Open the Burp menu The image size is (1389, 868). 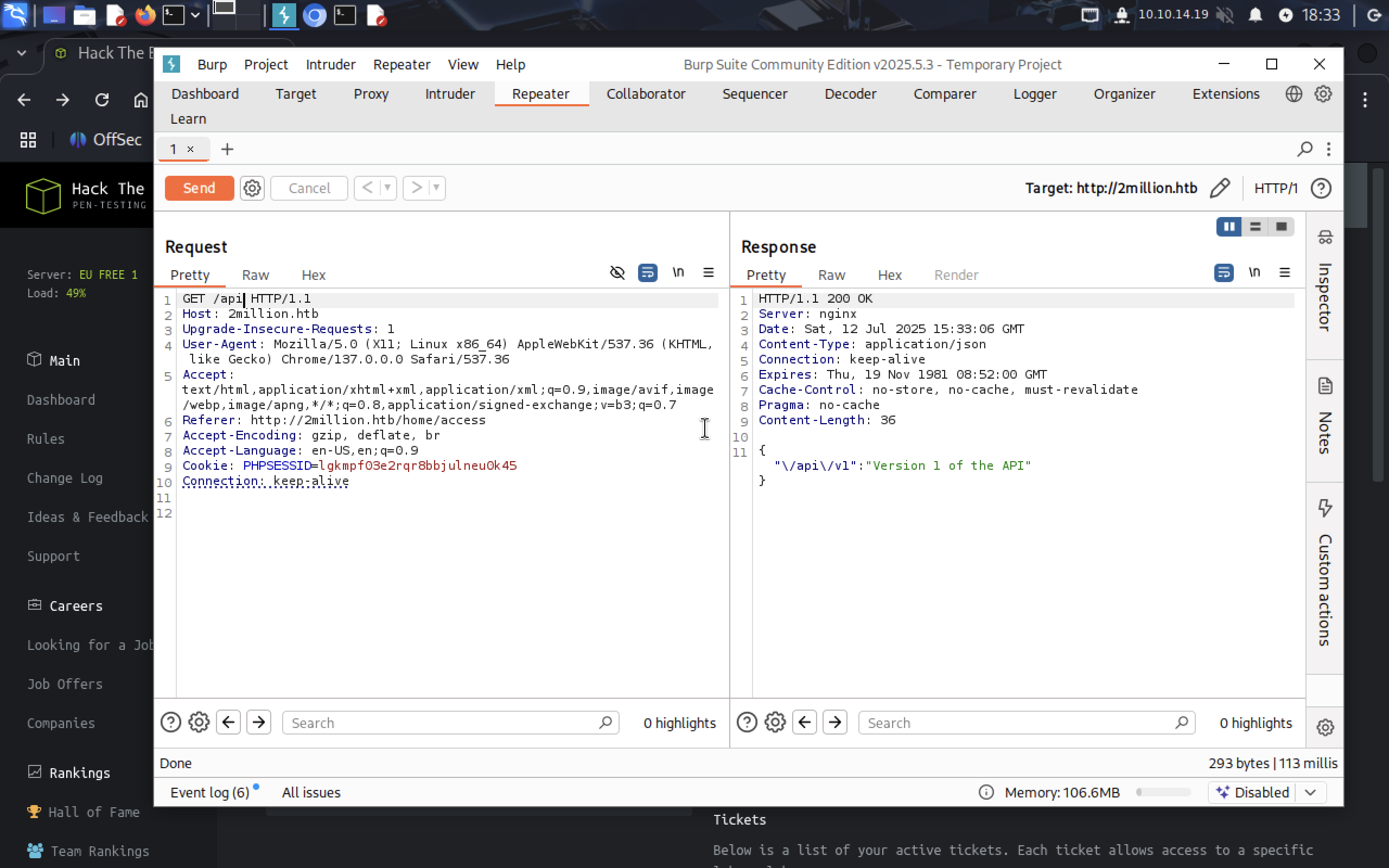pyautogui.click(x=212, y=65)
